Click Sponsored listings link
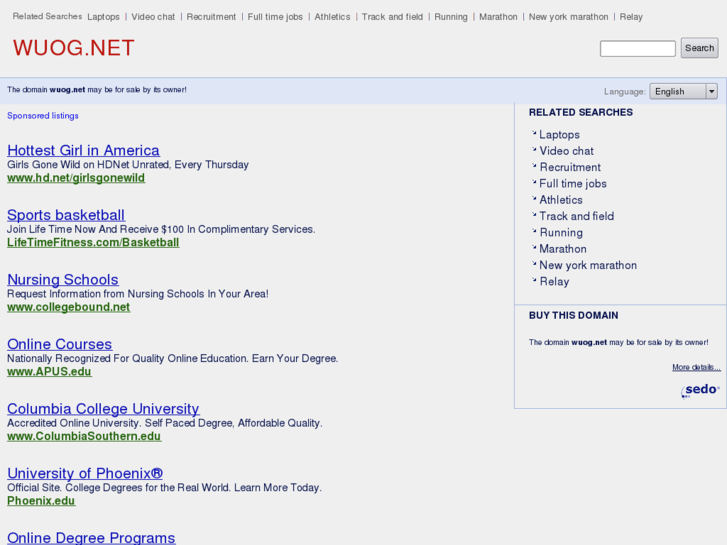The image size is (727, 545). (43, 116)
